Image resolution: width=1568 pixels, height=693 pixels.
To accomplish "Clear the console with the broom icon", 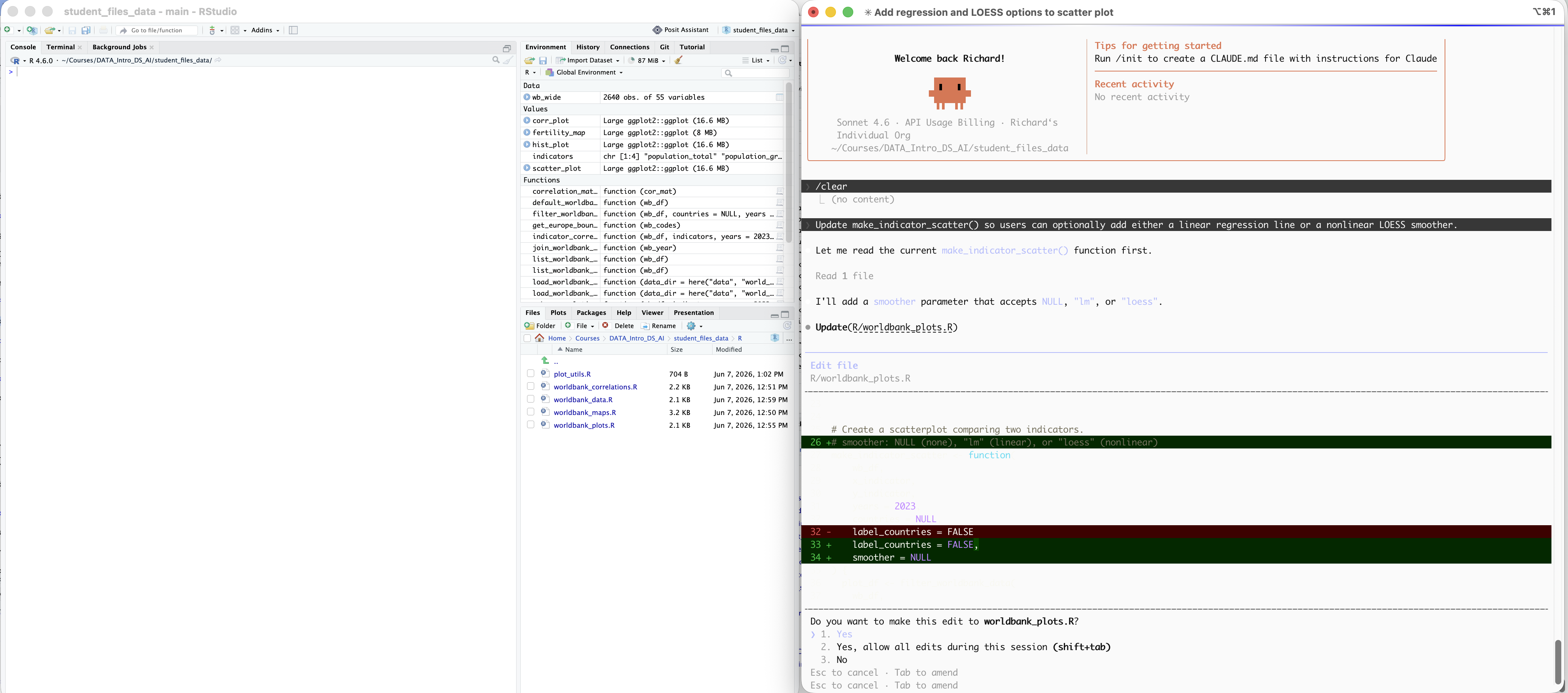I will click(508, 60).
